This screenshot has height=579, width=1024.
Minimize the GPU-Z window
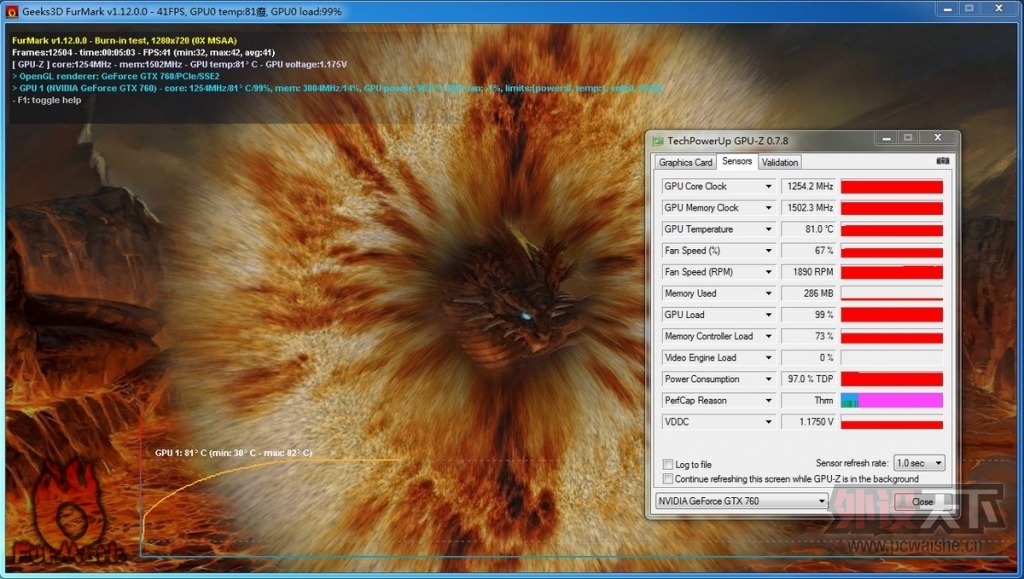[x=886, y=138]
